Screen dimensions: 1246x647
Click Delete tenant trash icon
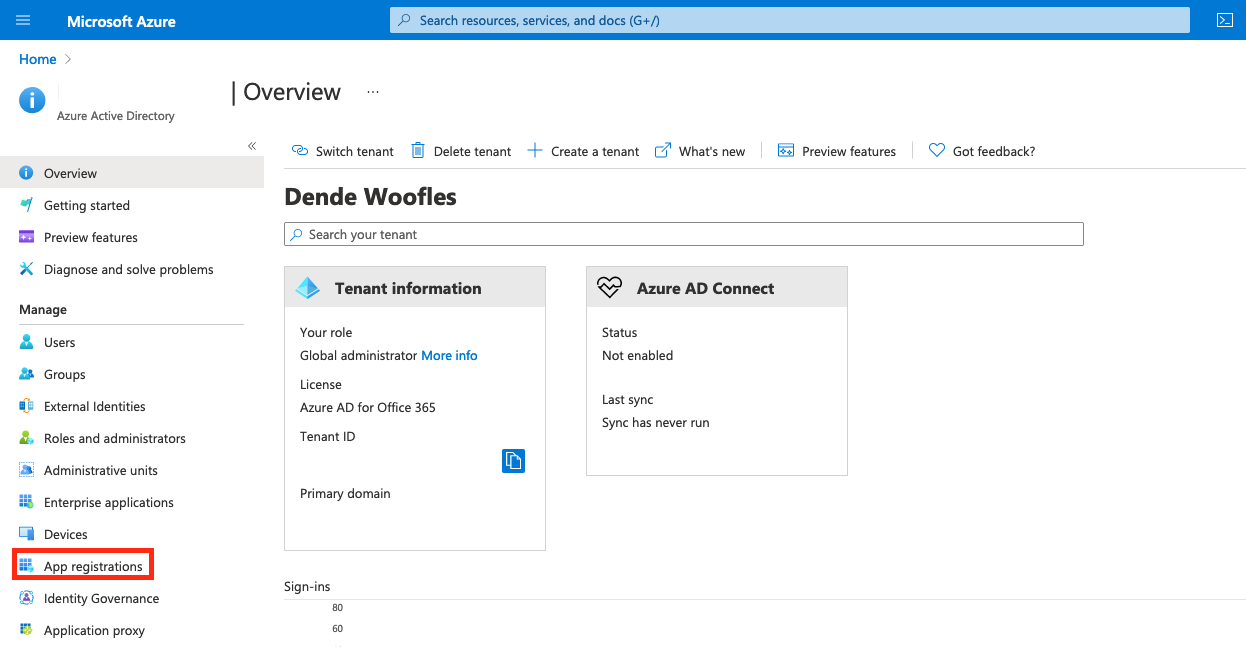pos(419,151)
